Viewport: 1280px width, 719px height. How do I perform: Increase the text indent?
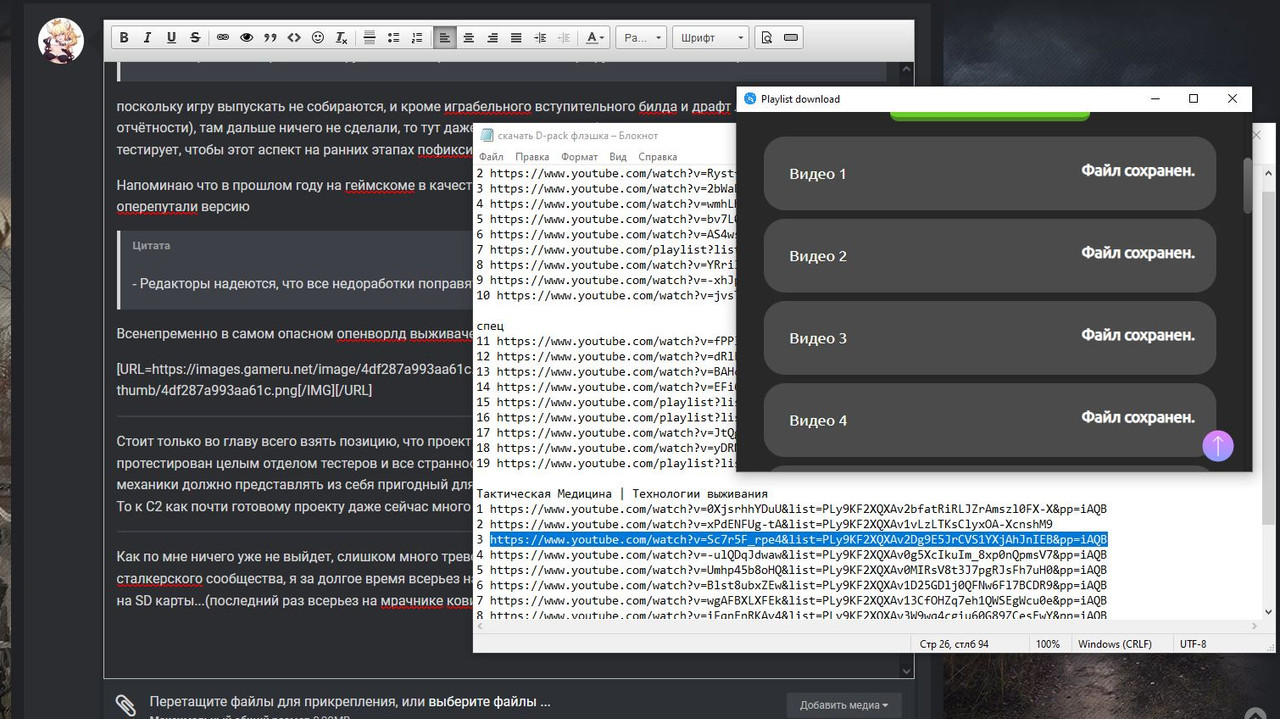click(540, 38)
